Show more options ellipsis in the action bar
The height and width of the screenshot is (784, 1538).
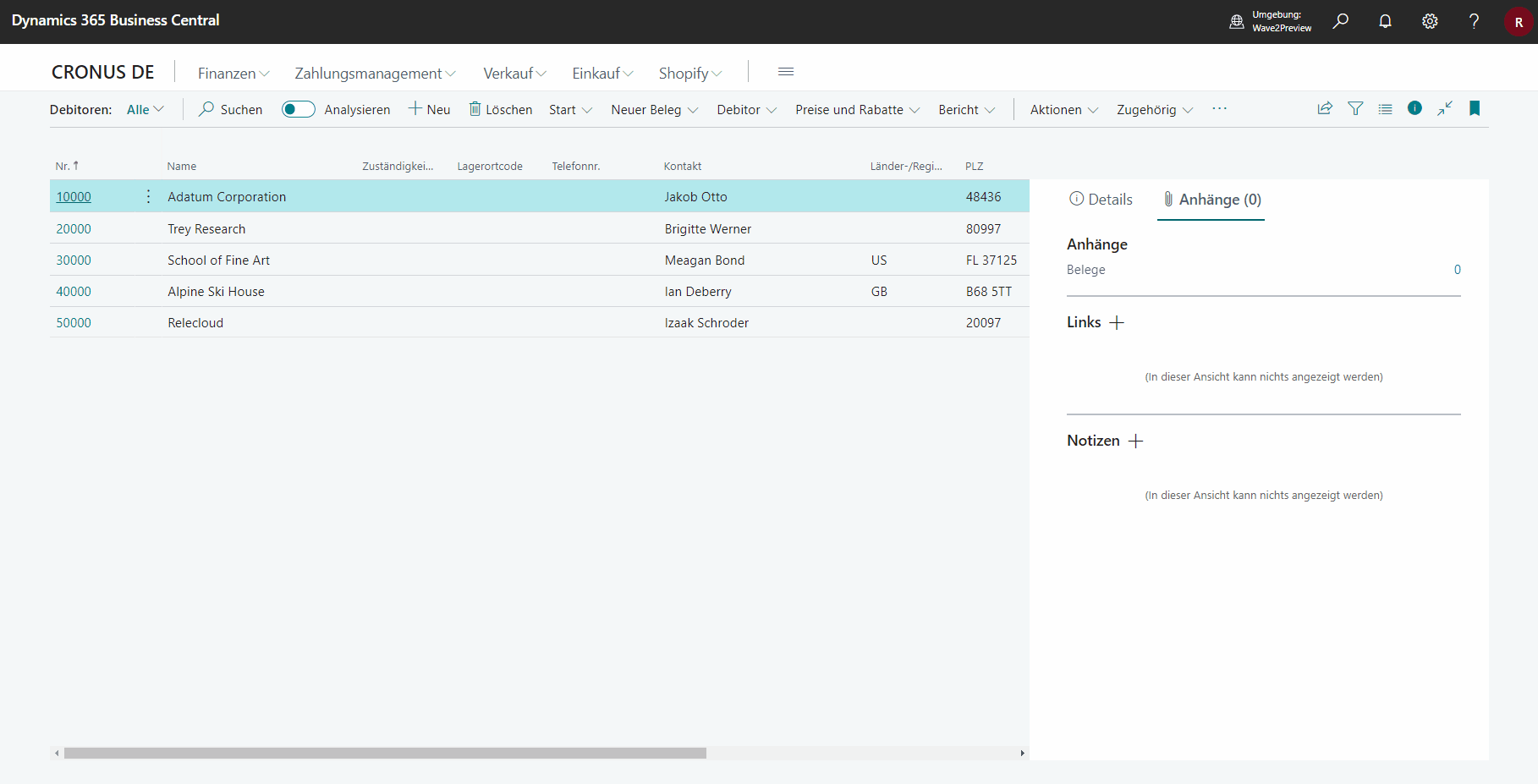1219,109
